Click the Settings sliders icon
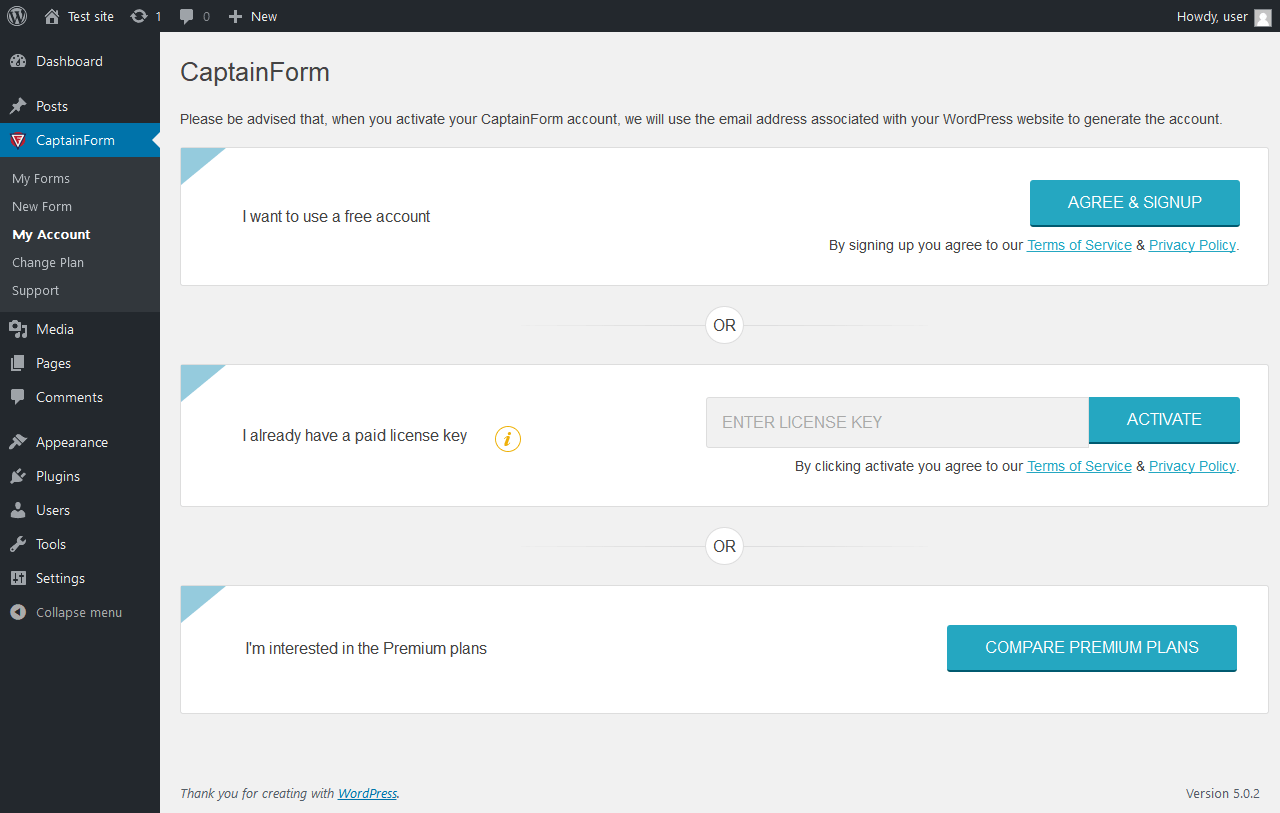Viewport: 1280px width, 813px height. [x=18, y=578]
